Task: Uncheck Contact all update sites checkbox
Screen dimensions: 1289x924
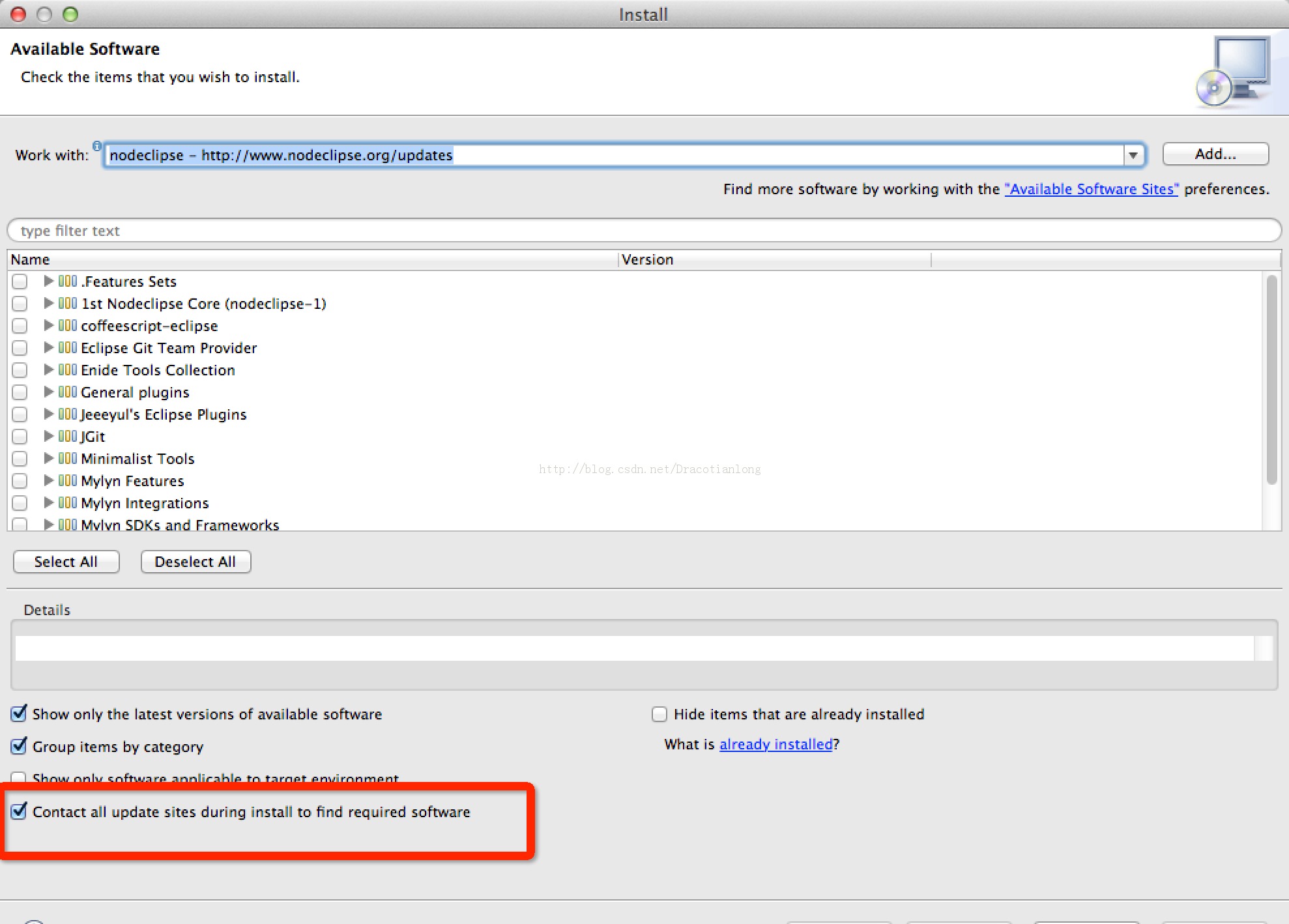Action: click(x=20, y=811)
